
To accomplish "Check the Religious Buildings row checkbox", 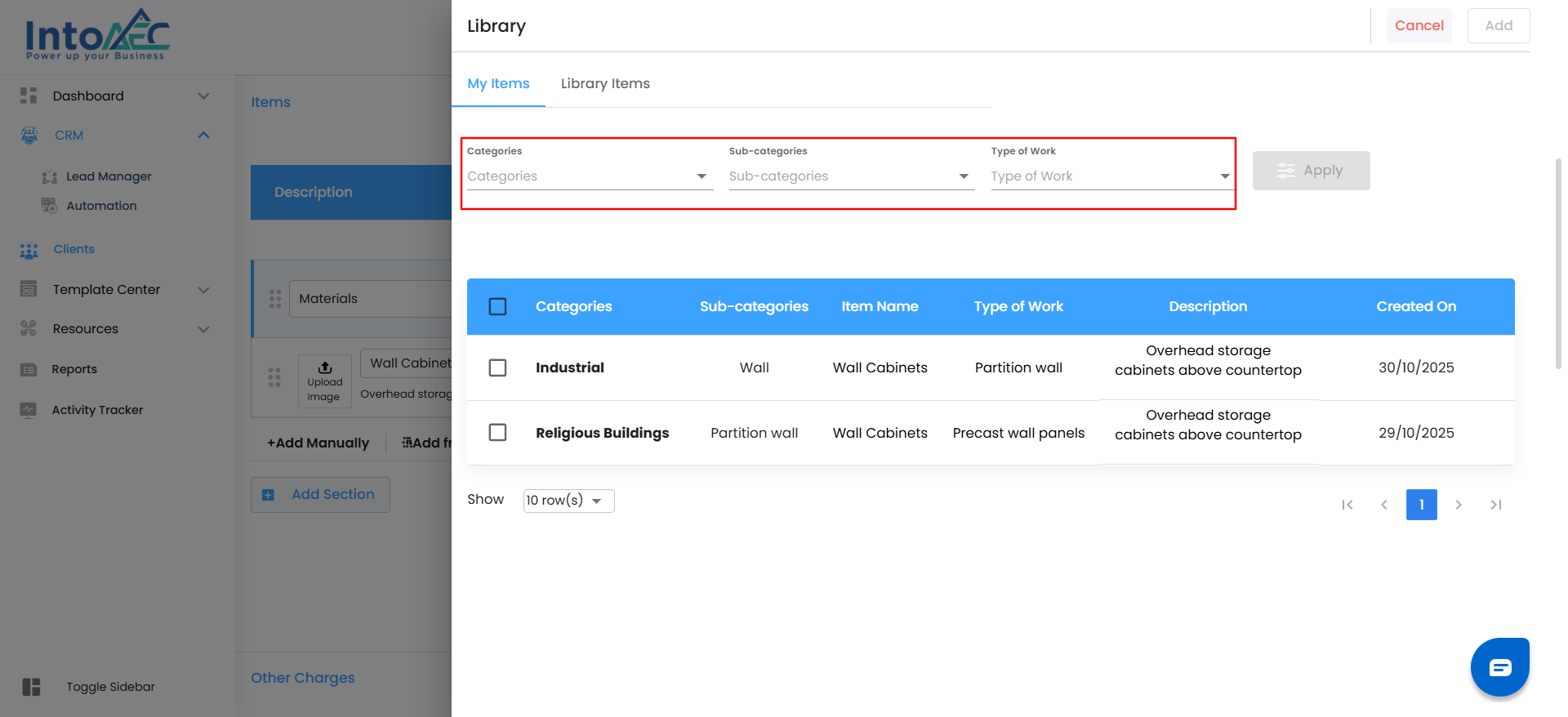I will [497, 432].
